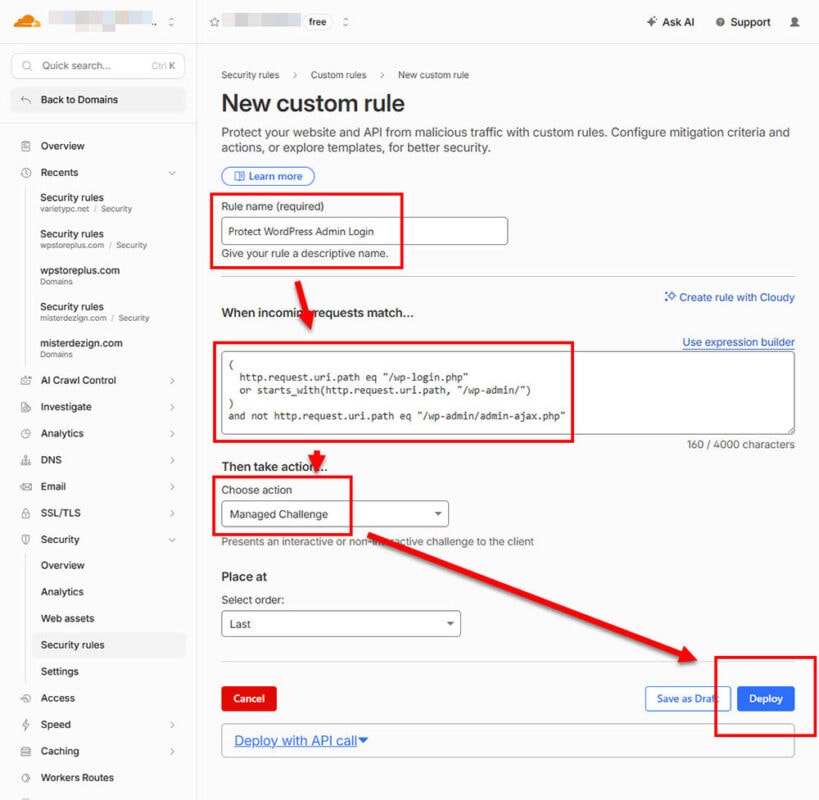This screenshot has width=819, height=800.
Task: Click the Speed lightning icon
Action: pyautogui.click(x=26, y=725)
